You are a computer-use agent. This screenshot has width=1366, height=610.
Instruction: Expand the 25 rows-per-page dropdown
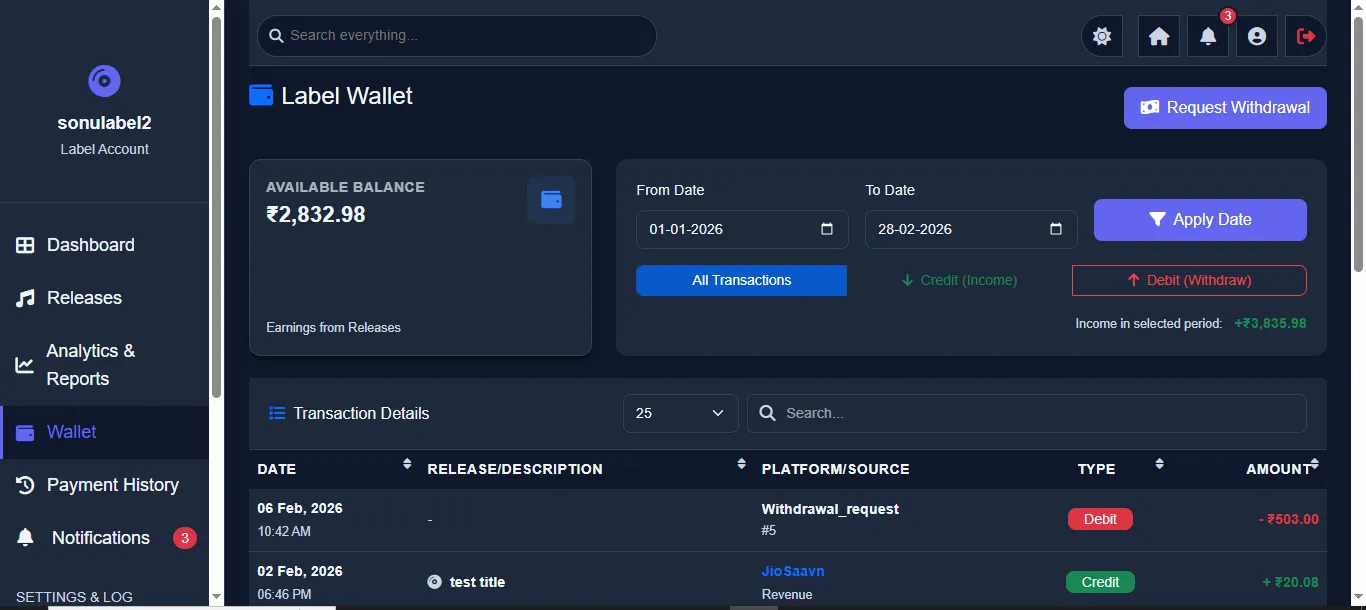click(x=680, y=413)
